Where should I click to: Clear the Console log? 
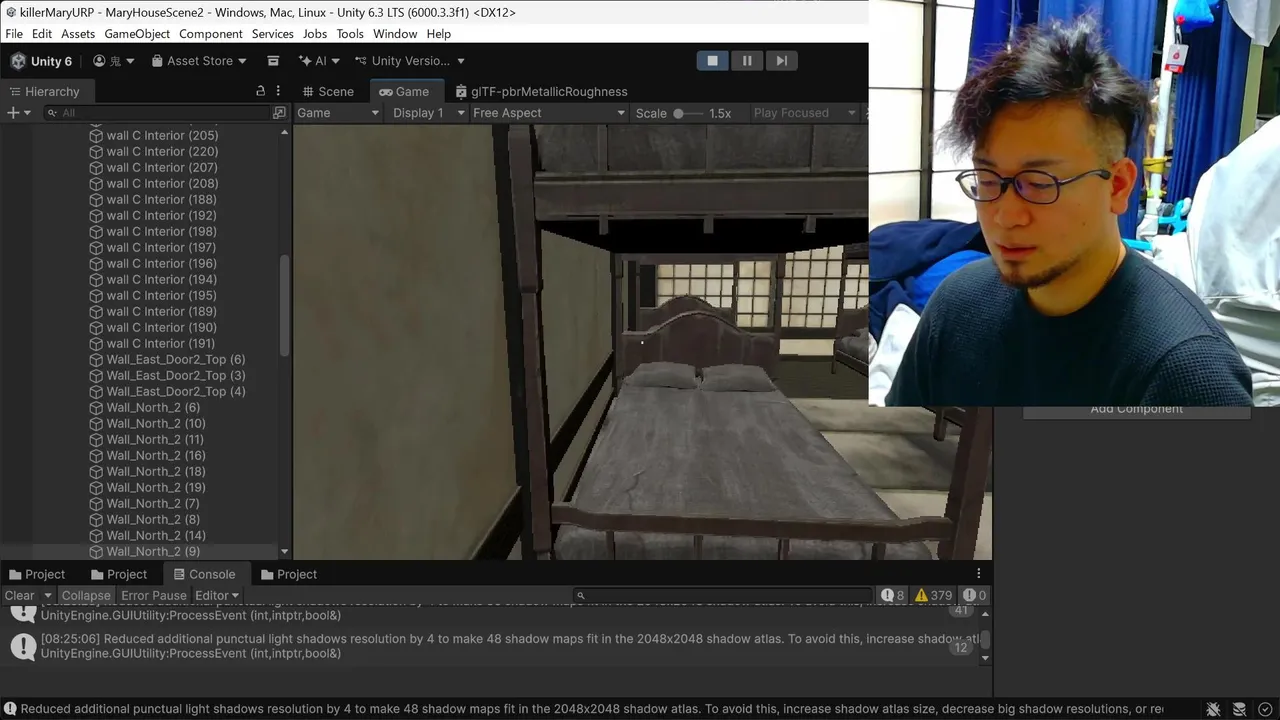point(19,595)
